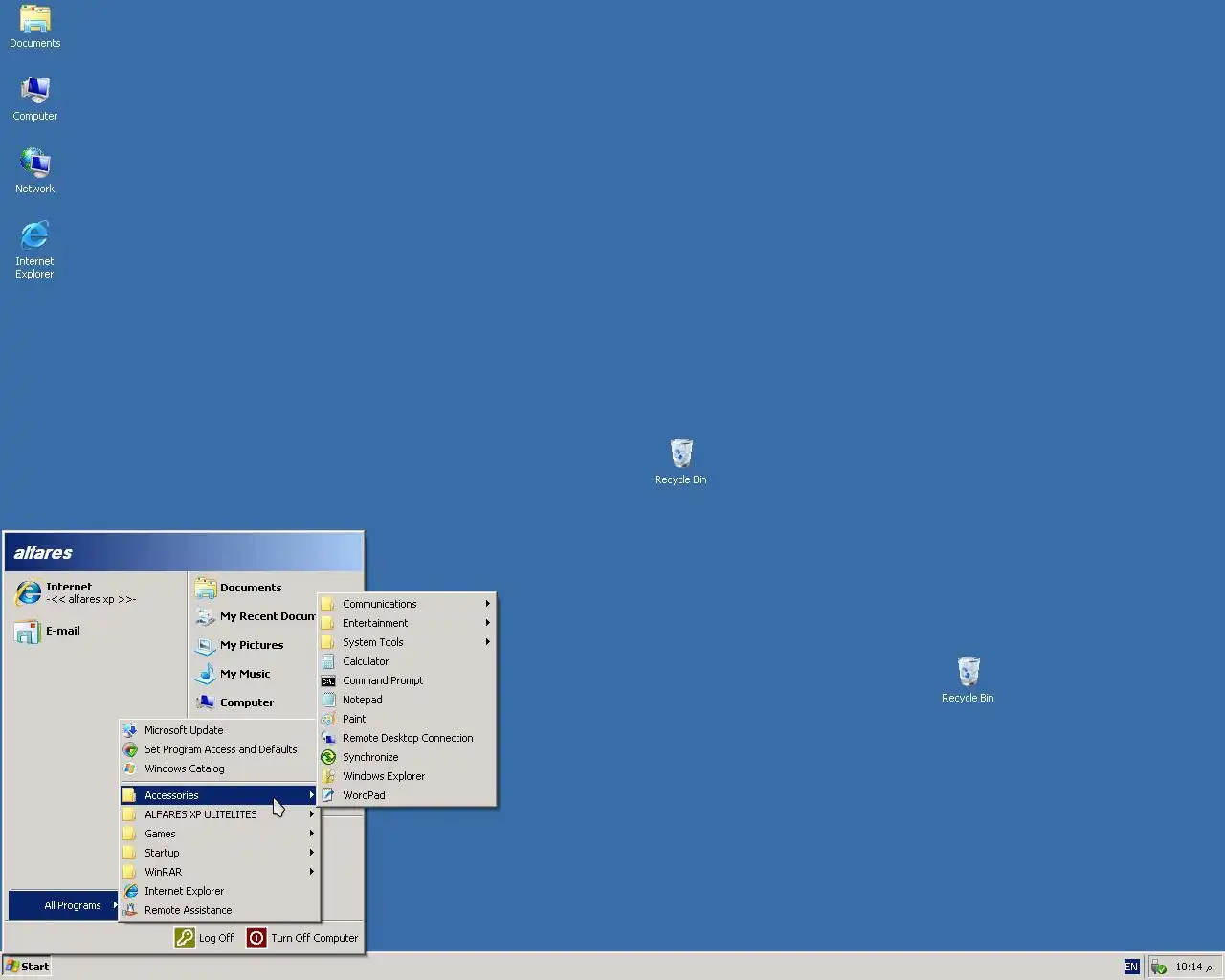Viewport: 1225px width, 980px height.
Task: Launch WordPad from Accessories
Action: coord(407,795)
